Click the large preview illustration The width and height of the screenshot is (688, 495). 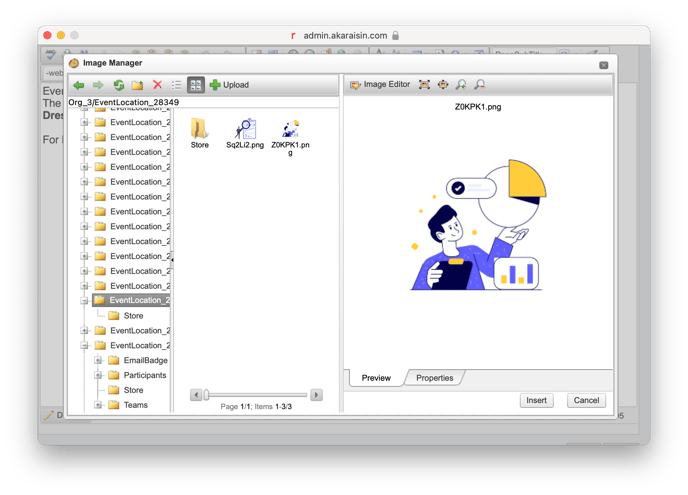(x=478, y=225)
